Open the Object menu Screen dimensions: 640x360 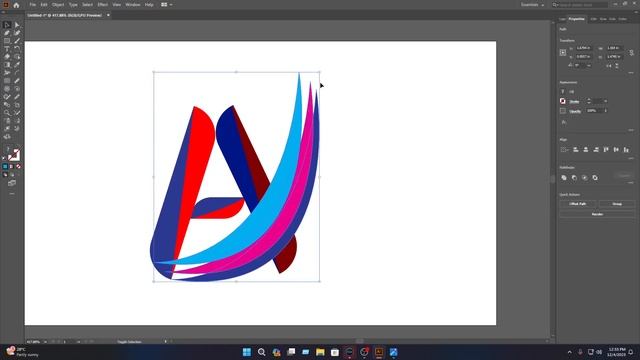coord(58,5)
